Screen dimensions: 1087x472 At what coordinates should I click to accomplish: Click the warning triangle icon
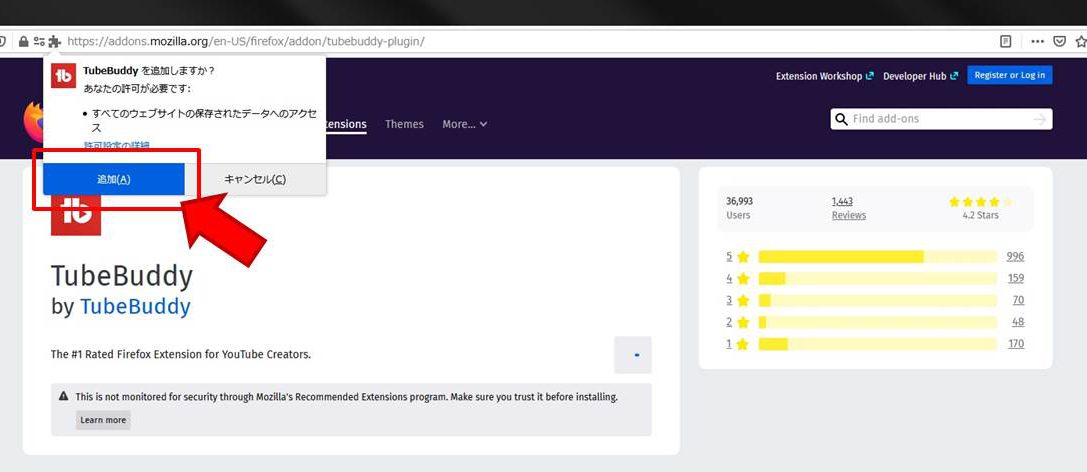(x=64, y=397)
